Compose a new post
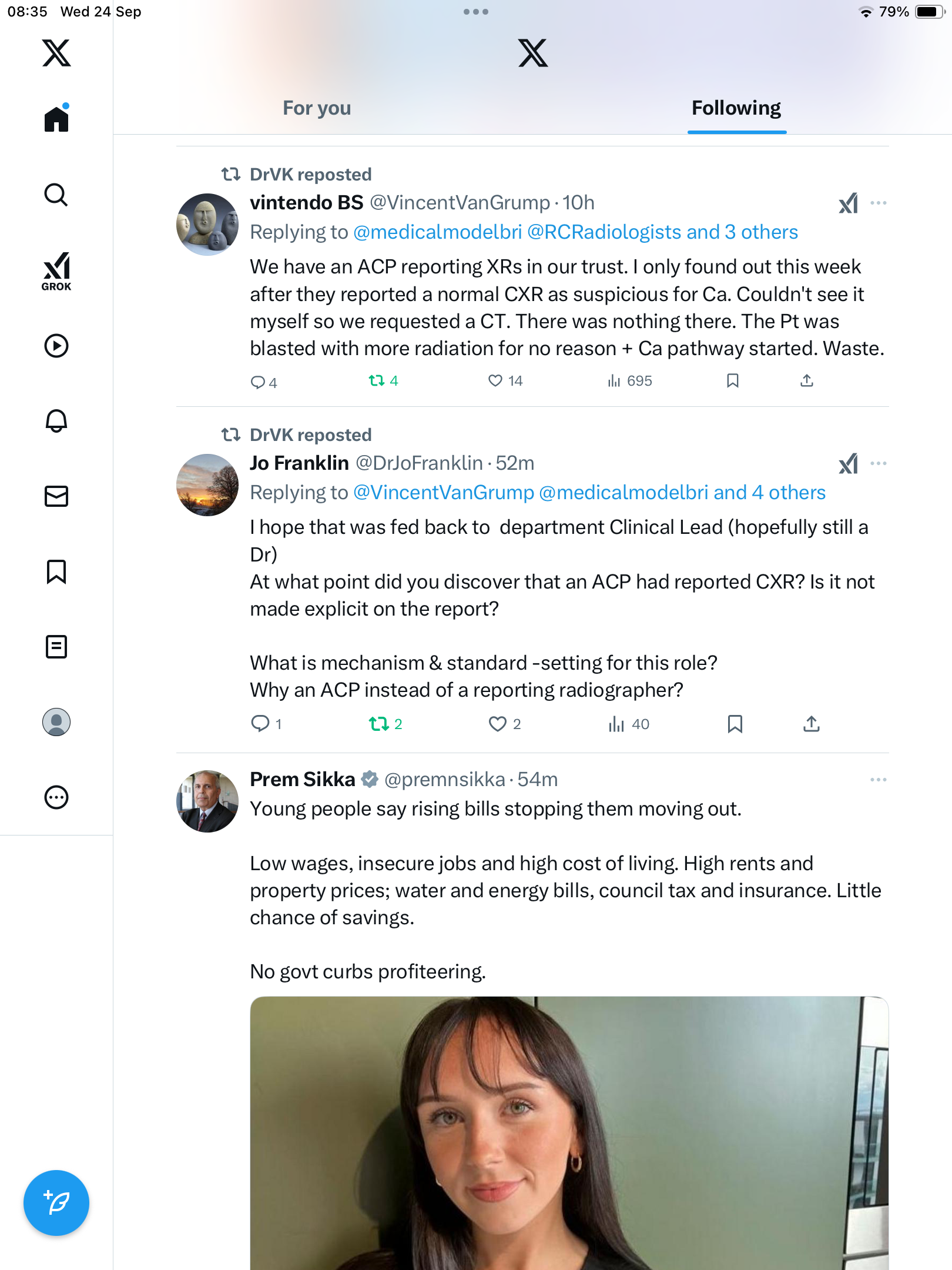The width and height of the screenshot is (952, 1270). tap(56, 1203)
